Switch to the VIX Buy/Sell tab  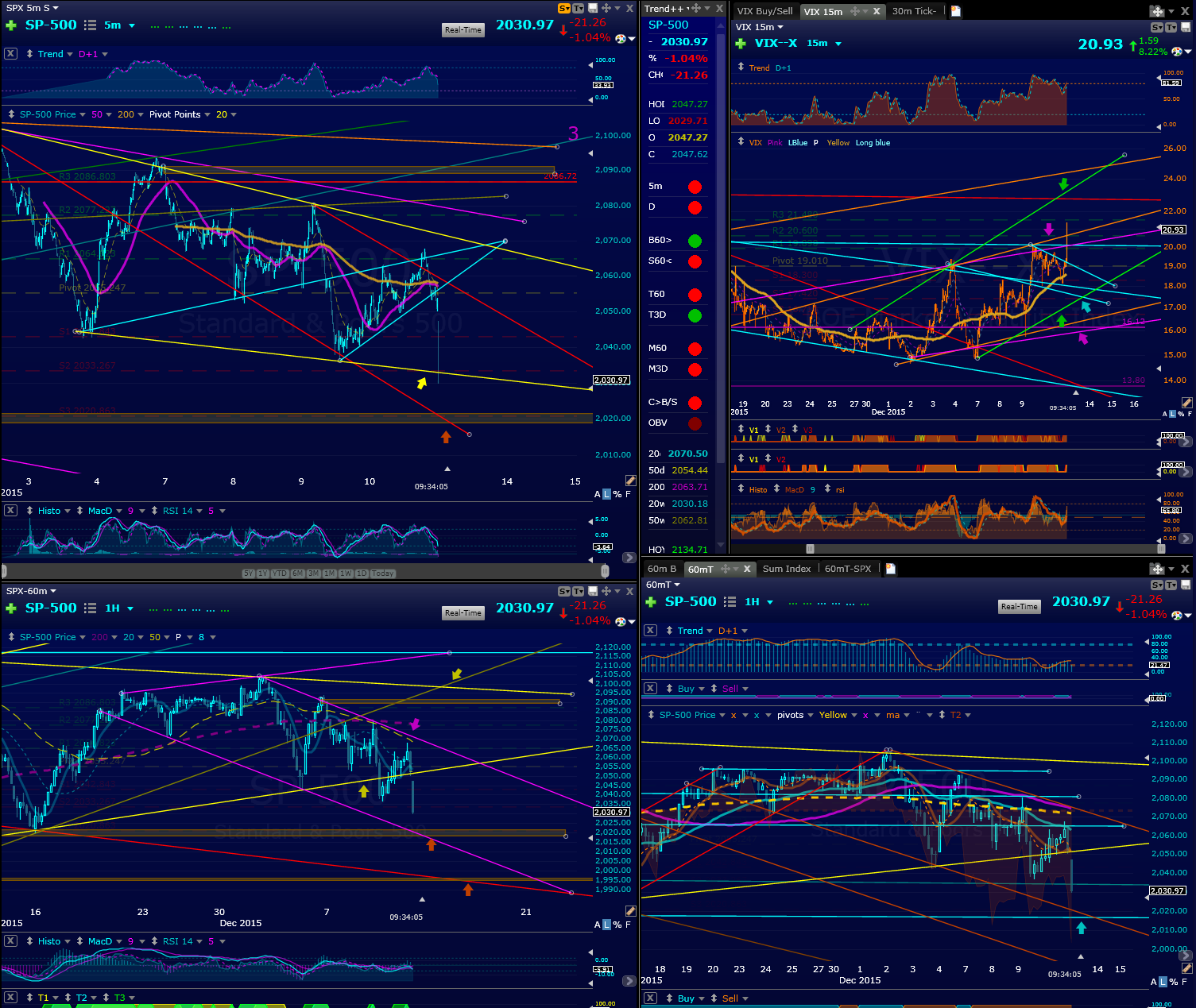click(x=764, y=11)
